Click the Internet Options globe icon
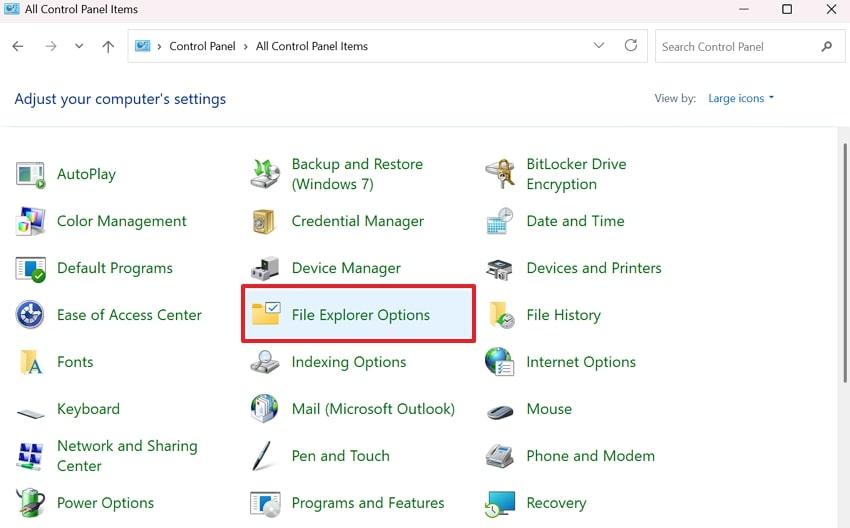This screenshot has width=850, height=528. (500, 362)
